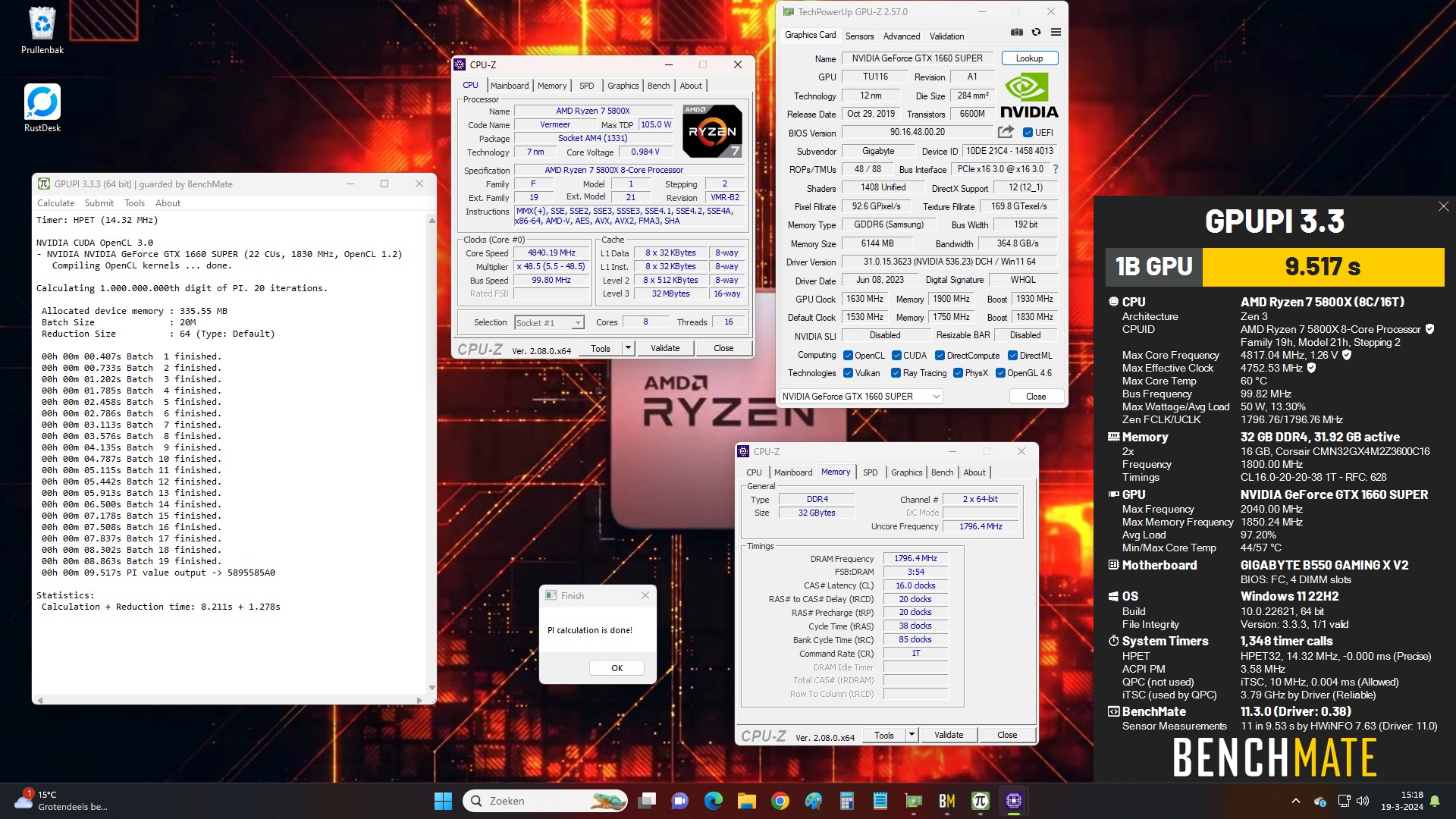Click the Close button in GPU-Z
Image resolution: width=1456 pixels, height=819 pixels.
coord(1036,397)
